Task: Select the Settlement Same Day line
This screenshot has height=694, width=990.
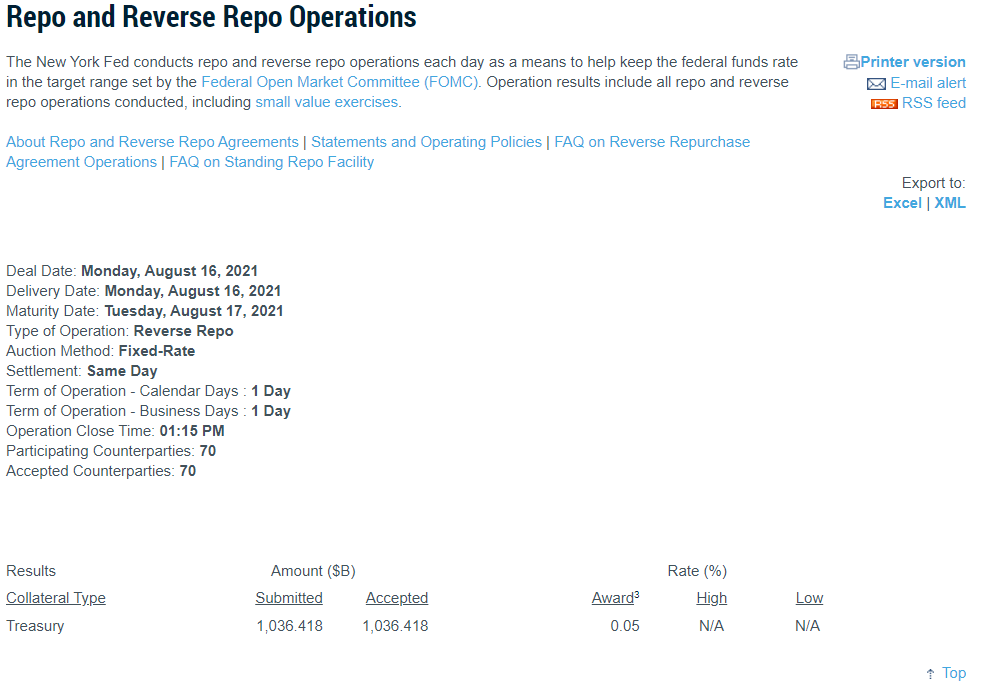Action: tap(81, 371)
